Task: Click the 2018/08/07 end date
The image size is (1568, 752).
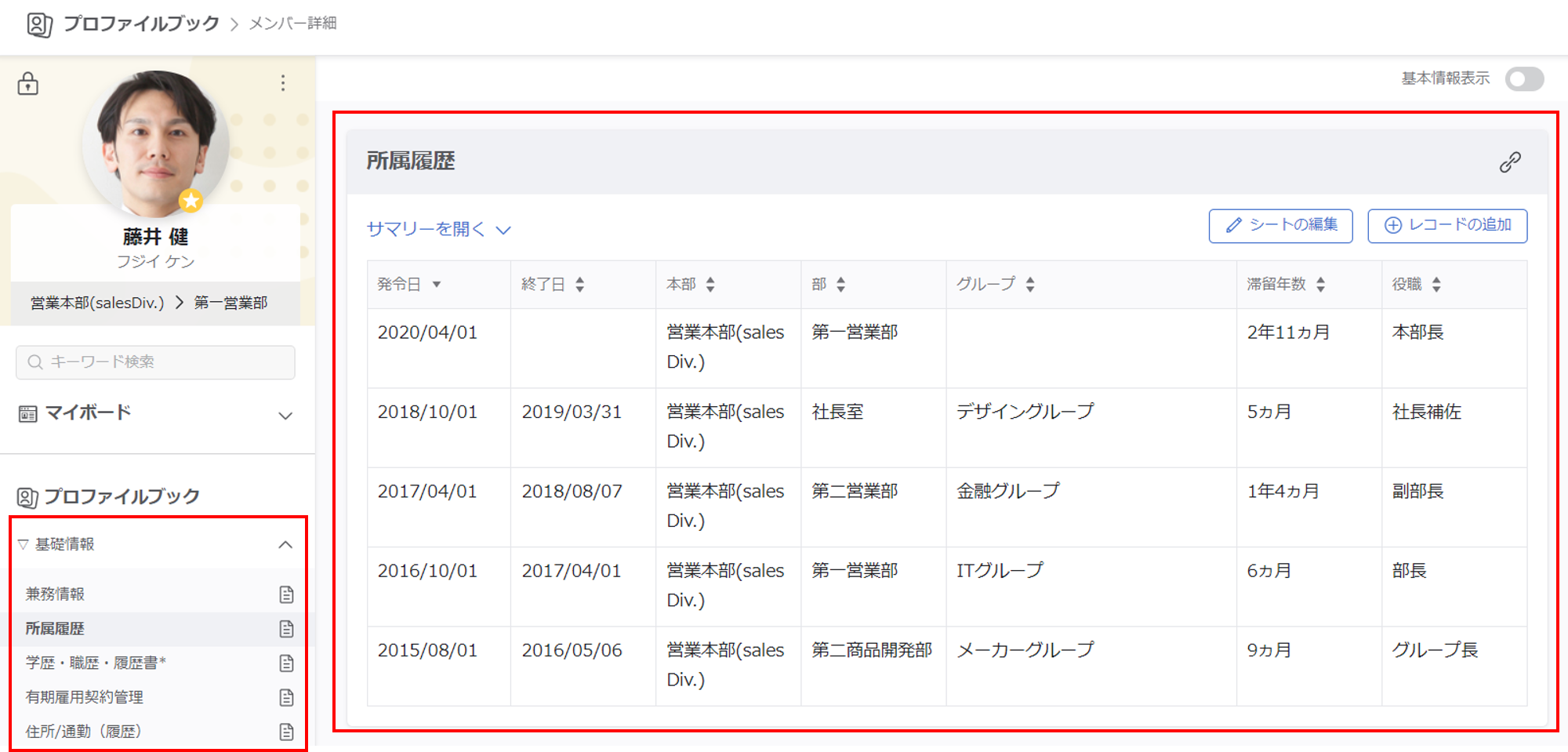Action: 572,492
